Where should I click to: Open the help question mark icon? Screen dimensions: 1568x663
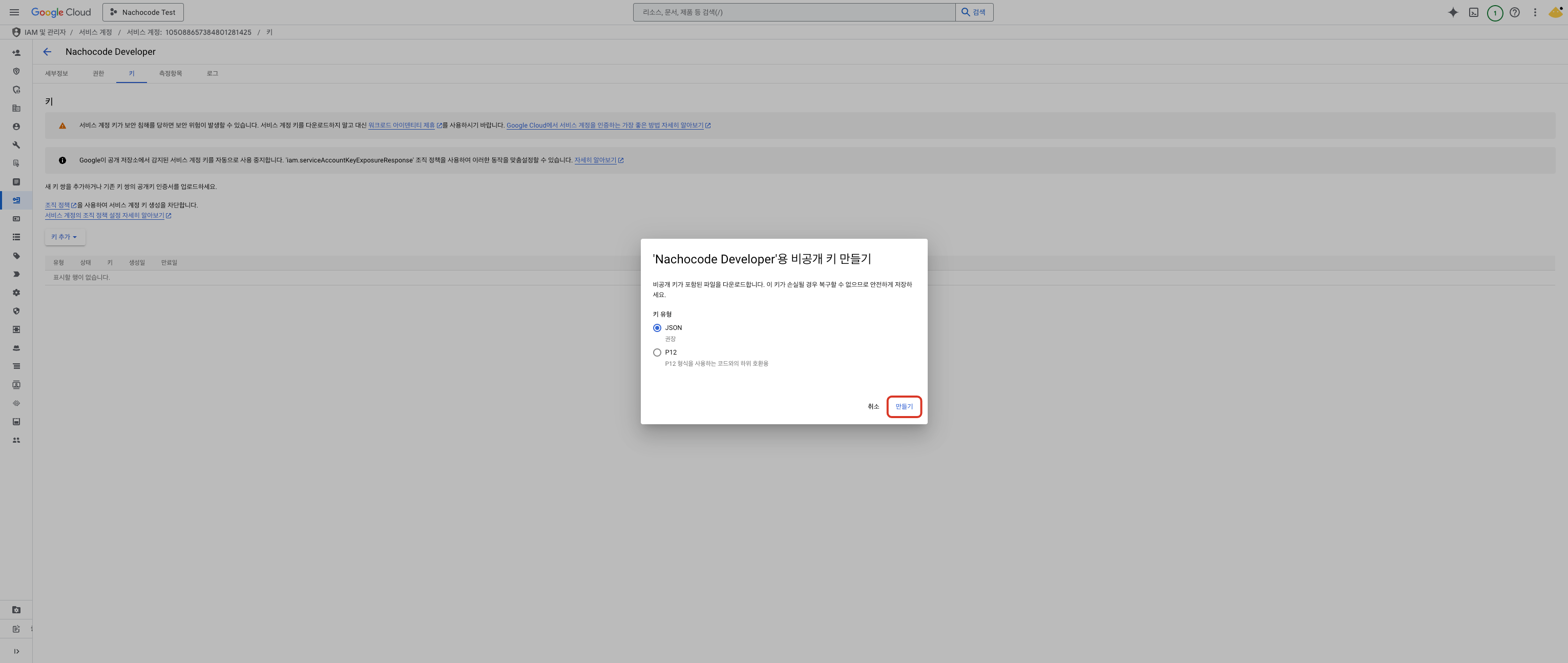(x=1515, y=12)
